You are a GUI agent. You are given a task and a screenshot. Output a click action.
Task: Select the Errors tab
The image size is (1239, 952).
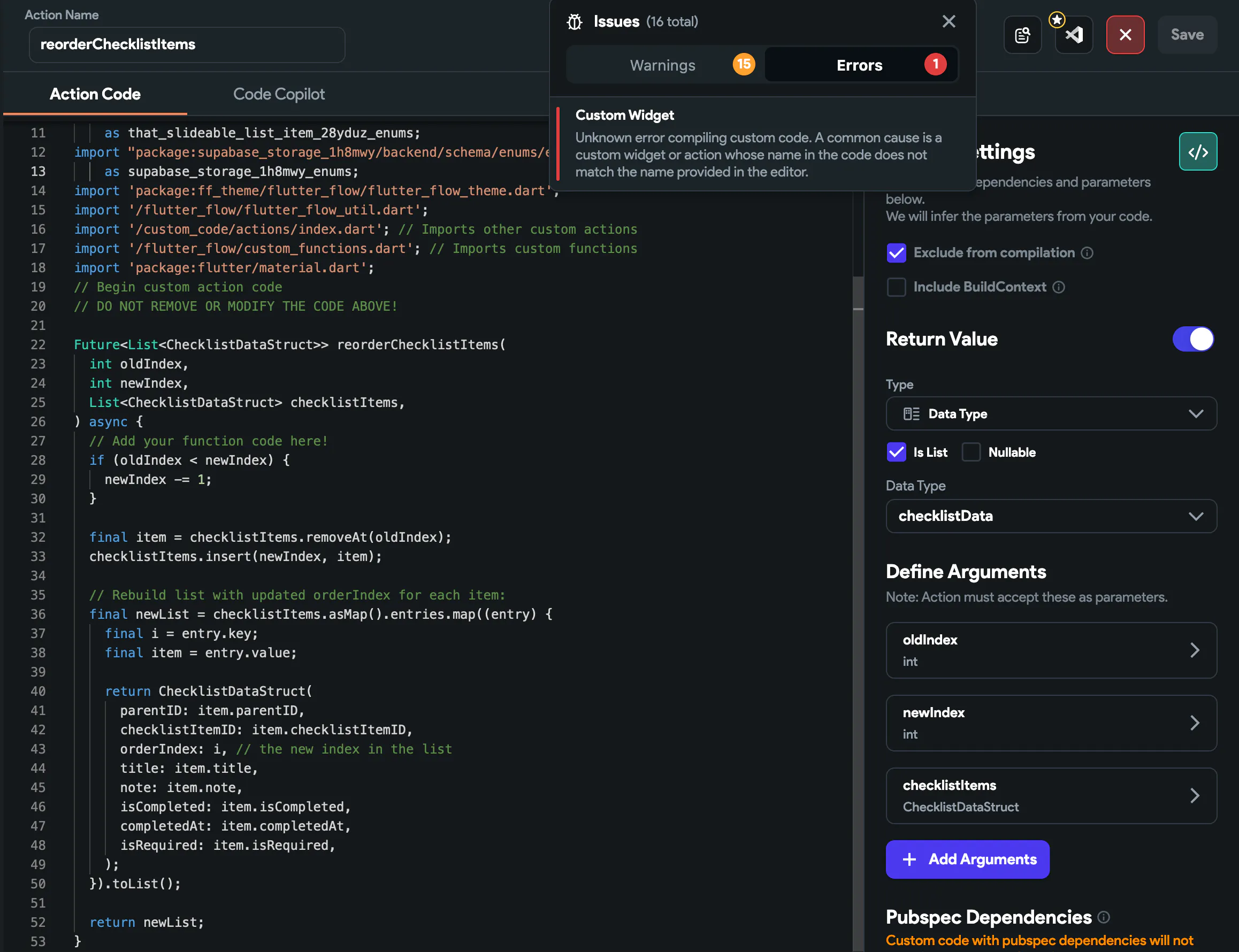861,65
